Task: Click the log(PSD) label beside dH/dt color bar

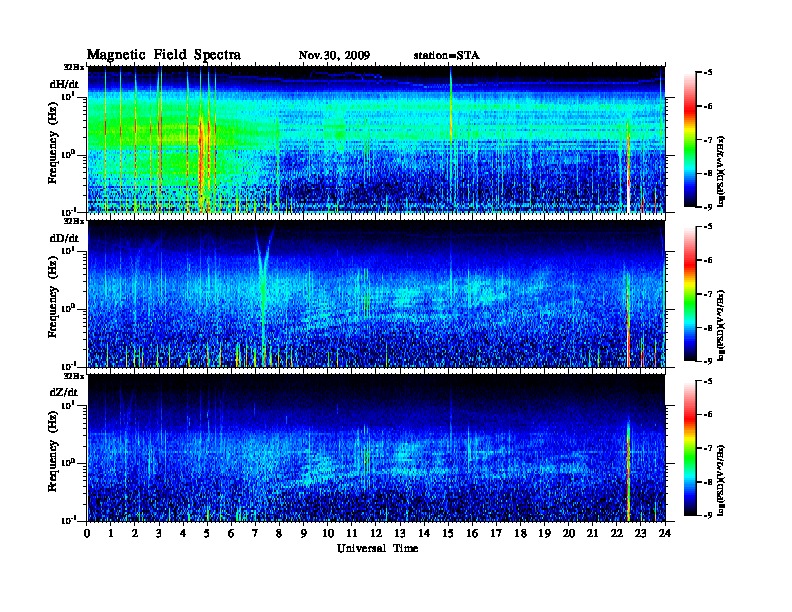Action: (x=720, y=172)
